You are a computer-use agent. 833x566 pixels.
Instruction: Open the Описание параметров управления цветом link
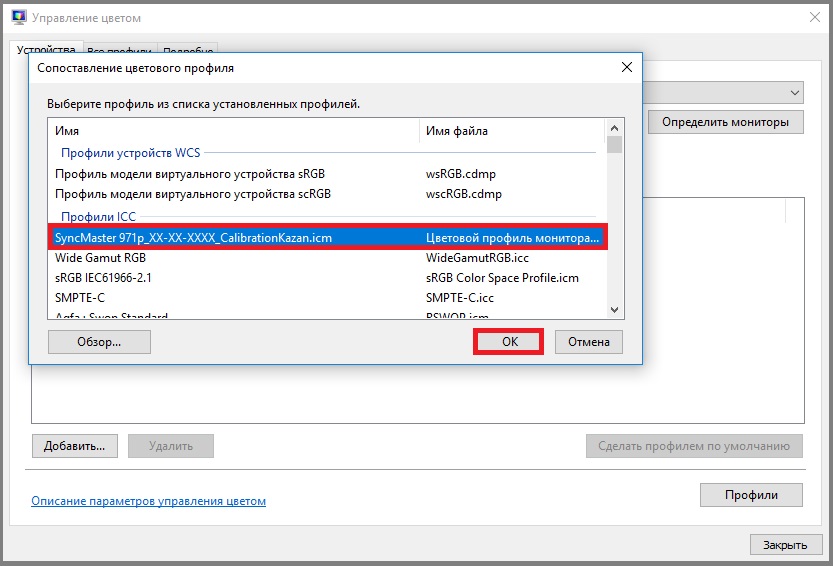point(148,501)
